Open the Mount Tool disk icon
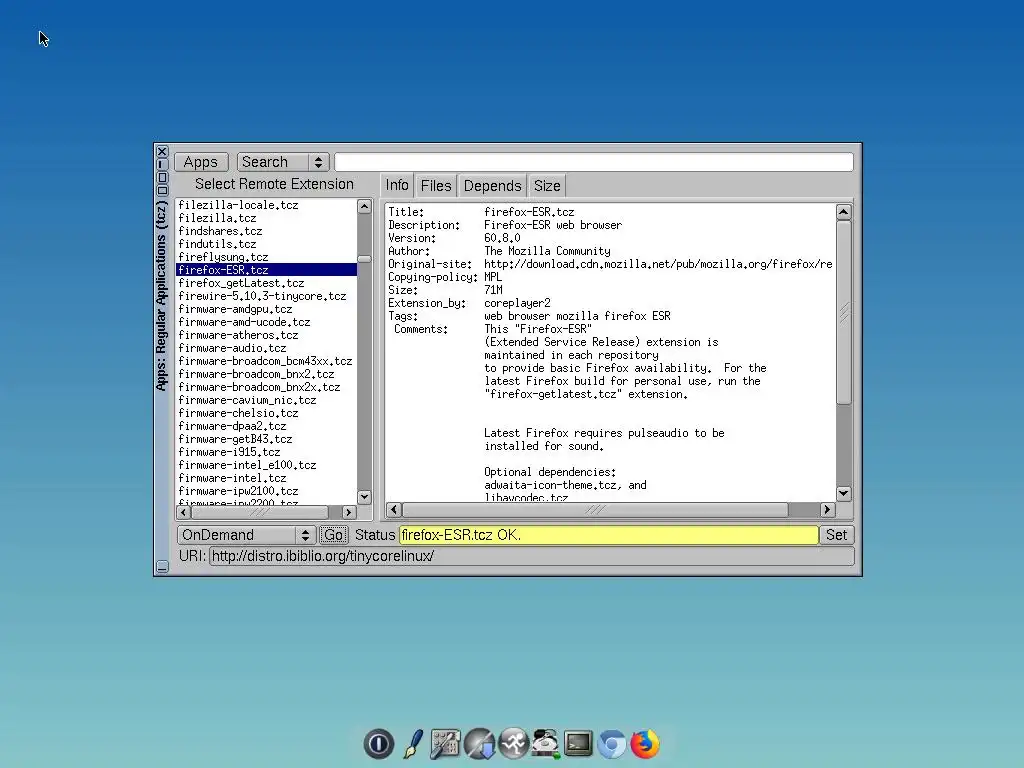Screen dimensions: 1024x768 pyautogui.click(x=545, y=744)
